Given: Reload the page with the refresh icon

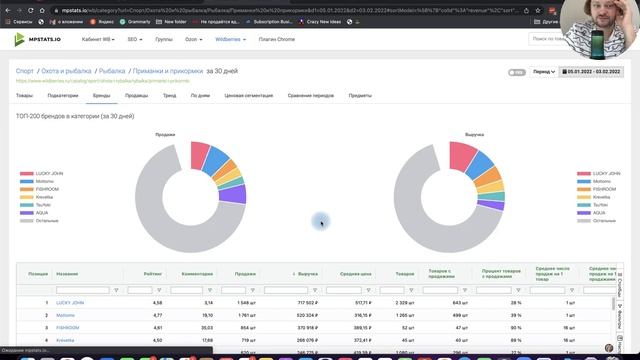Looking at the screenshot, I should (x=31, y=10).
